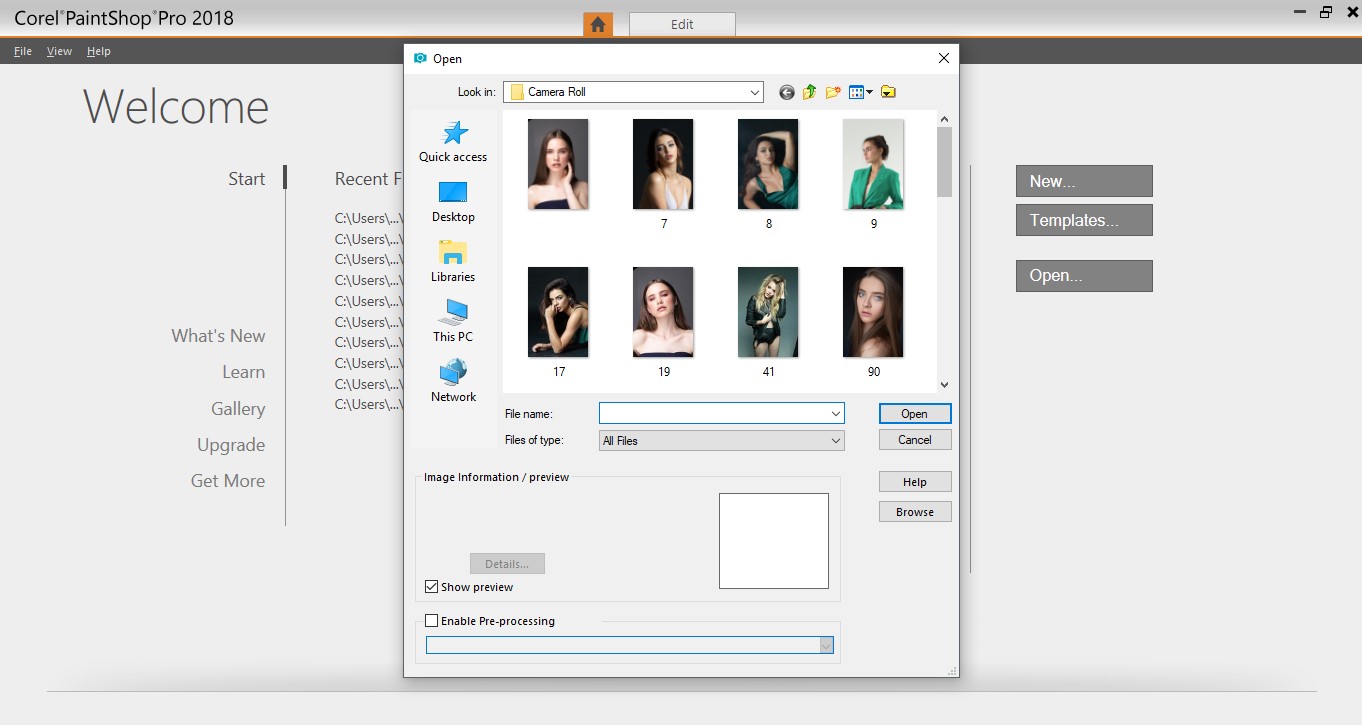Open the Help menu
The height and width of the screenshot is (725, 1362).
pos(98,51)
